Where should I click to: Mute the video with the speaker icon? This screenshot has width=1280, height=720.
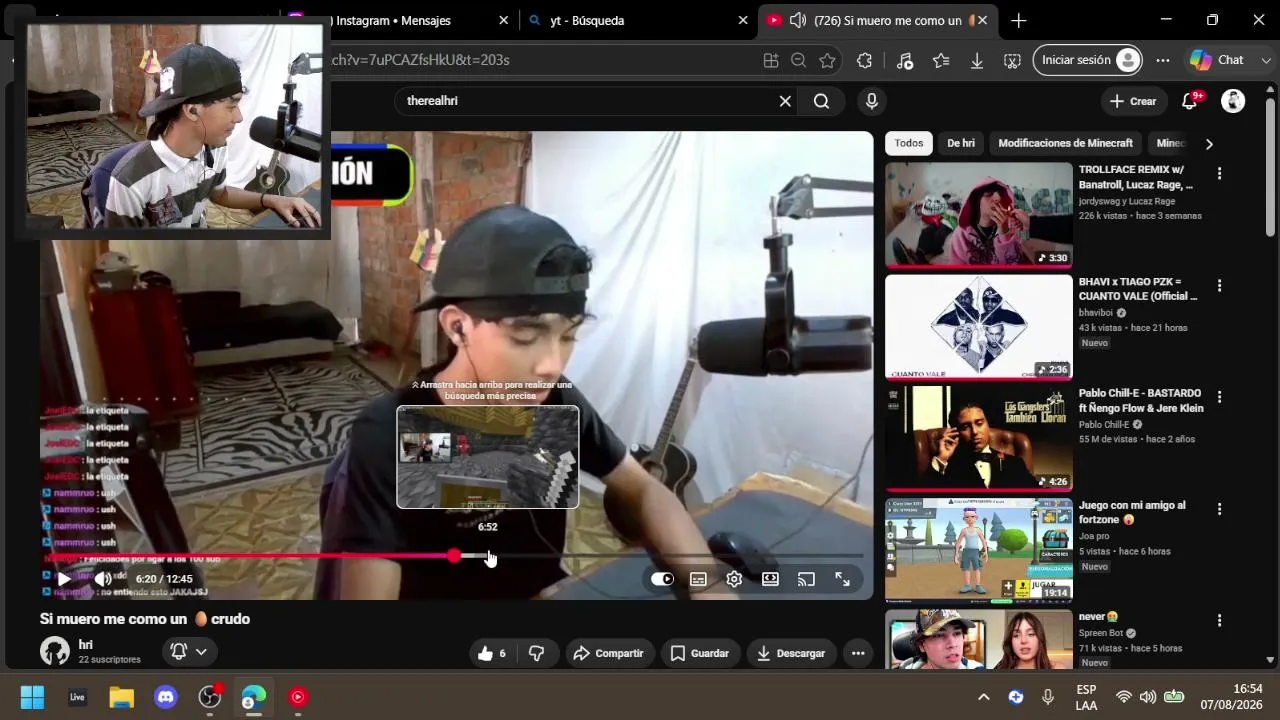(102, 579)
